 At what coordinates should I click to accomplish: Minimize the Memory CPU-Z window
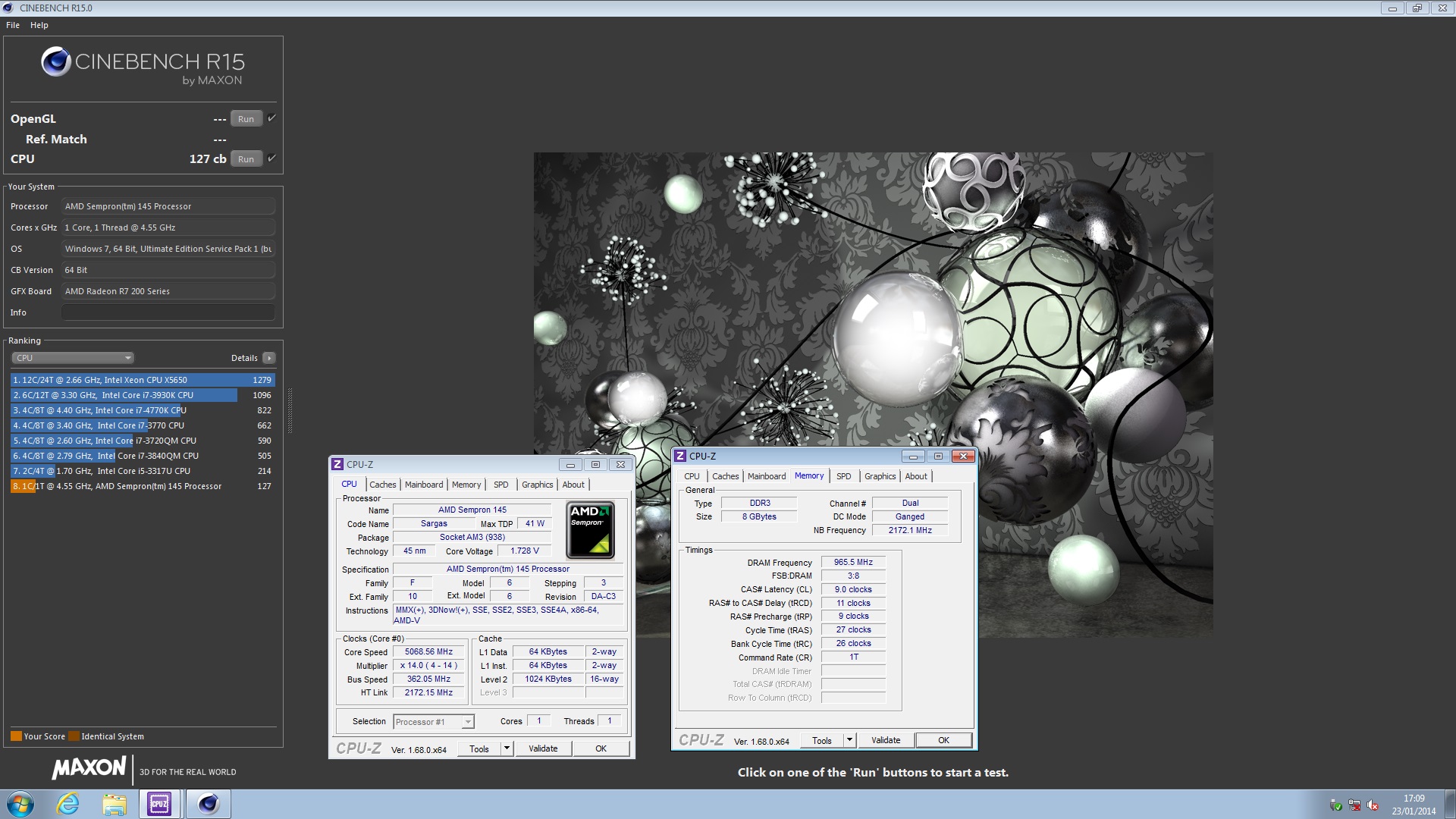click(x=913, y=456)
